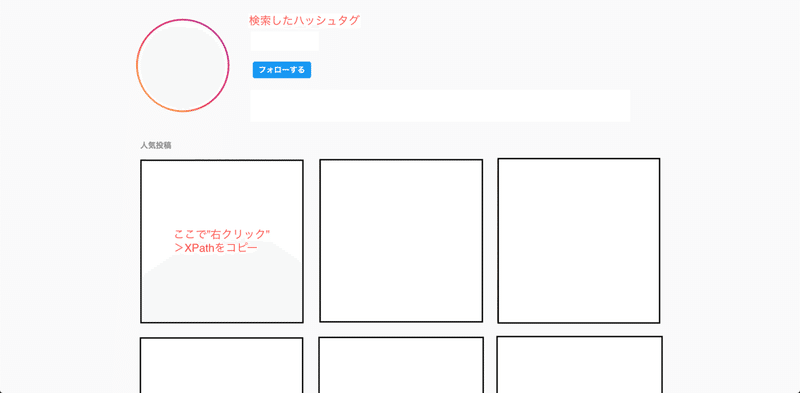Open the hashtag profile picture circle
Viewport: 800px width, 393px height.
(183, 65)
